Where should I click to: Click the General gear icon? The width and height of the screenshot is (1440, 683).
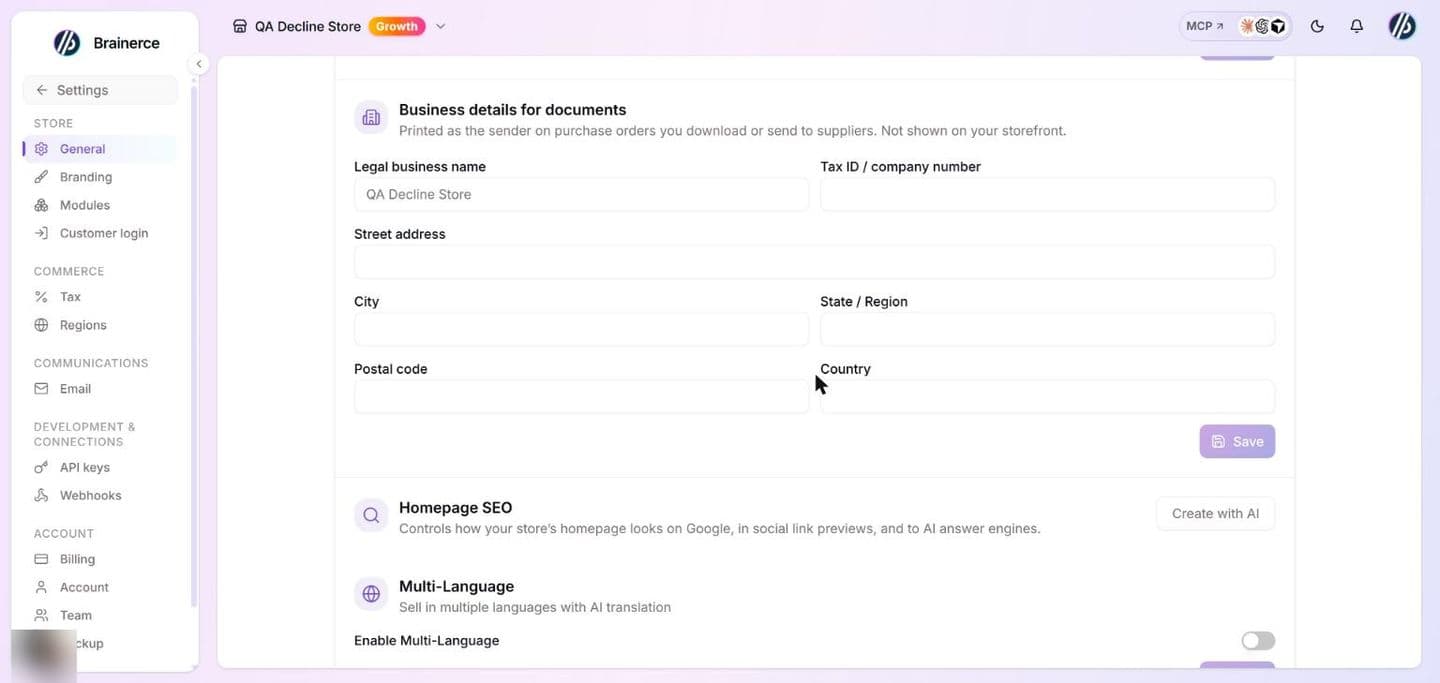click(41, 149)
